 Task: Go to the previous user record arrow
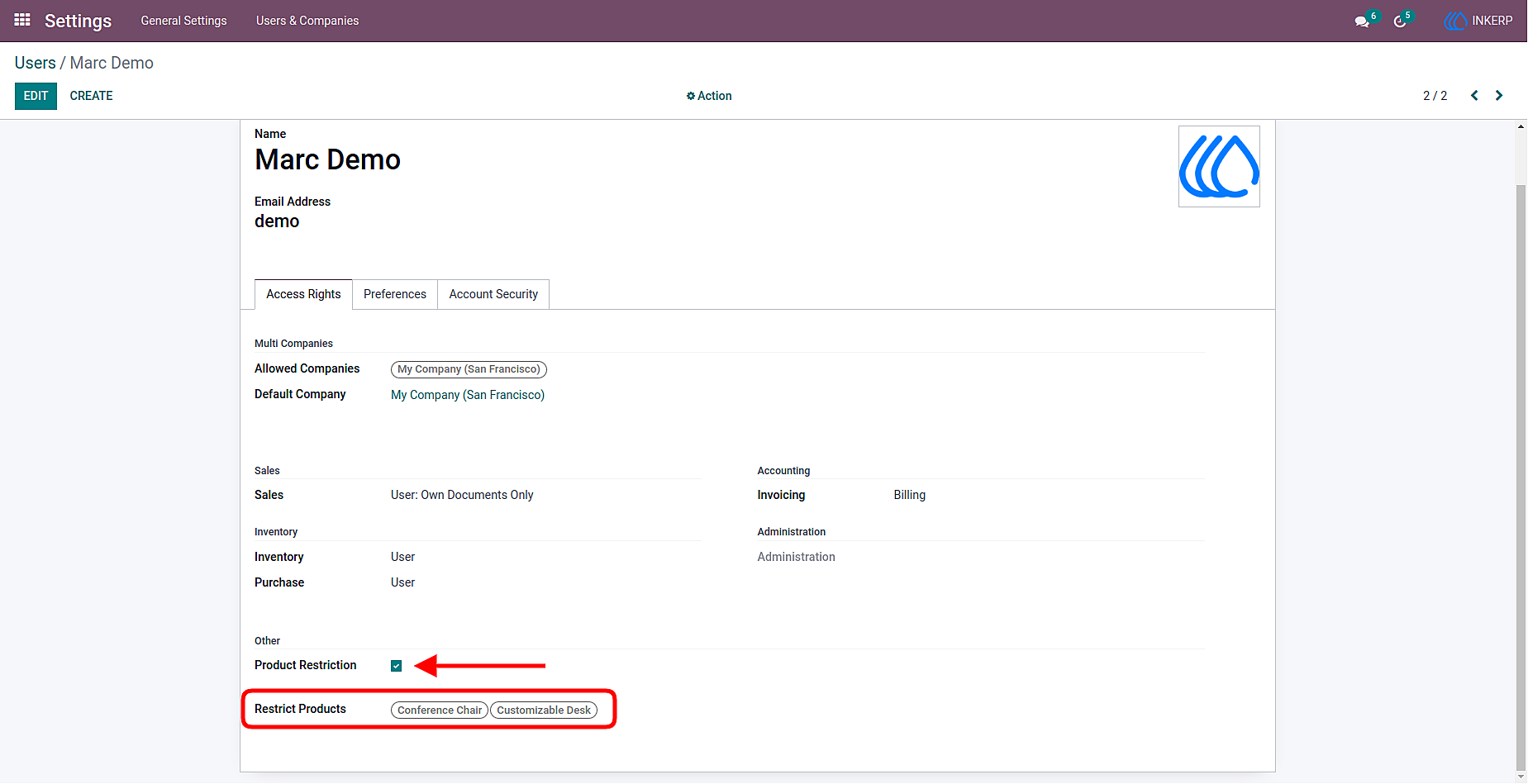tap(1474, 96)
